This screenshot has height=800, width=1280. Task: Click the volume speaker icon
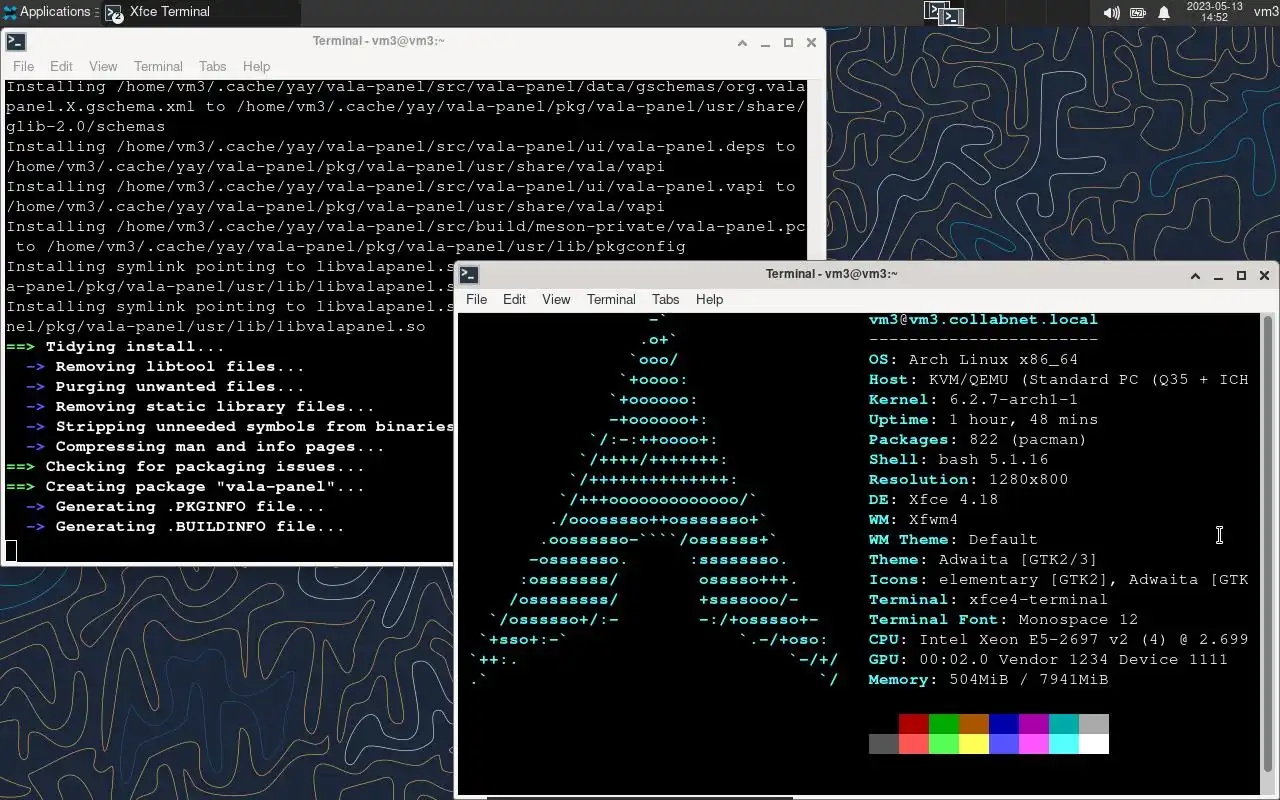tap(1111, 13)
